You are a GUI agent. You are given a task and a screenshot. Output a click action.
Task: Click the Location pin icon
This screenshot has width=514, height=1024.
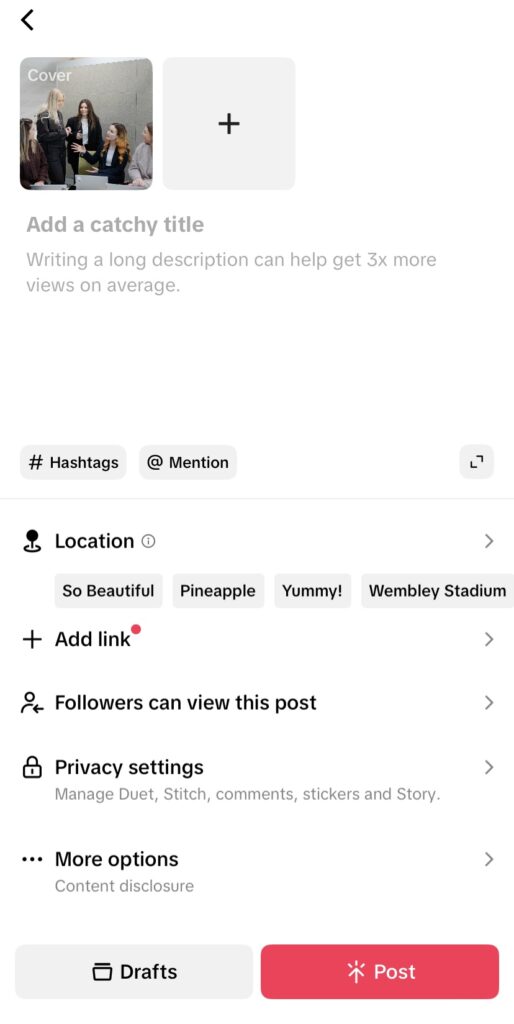[x=32, y=541]
